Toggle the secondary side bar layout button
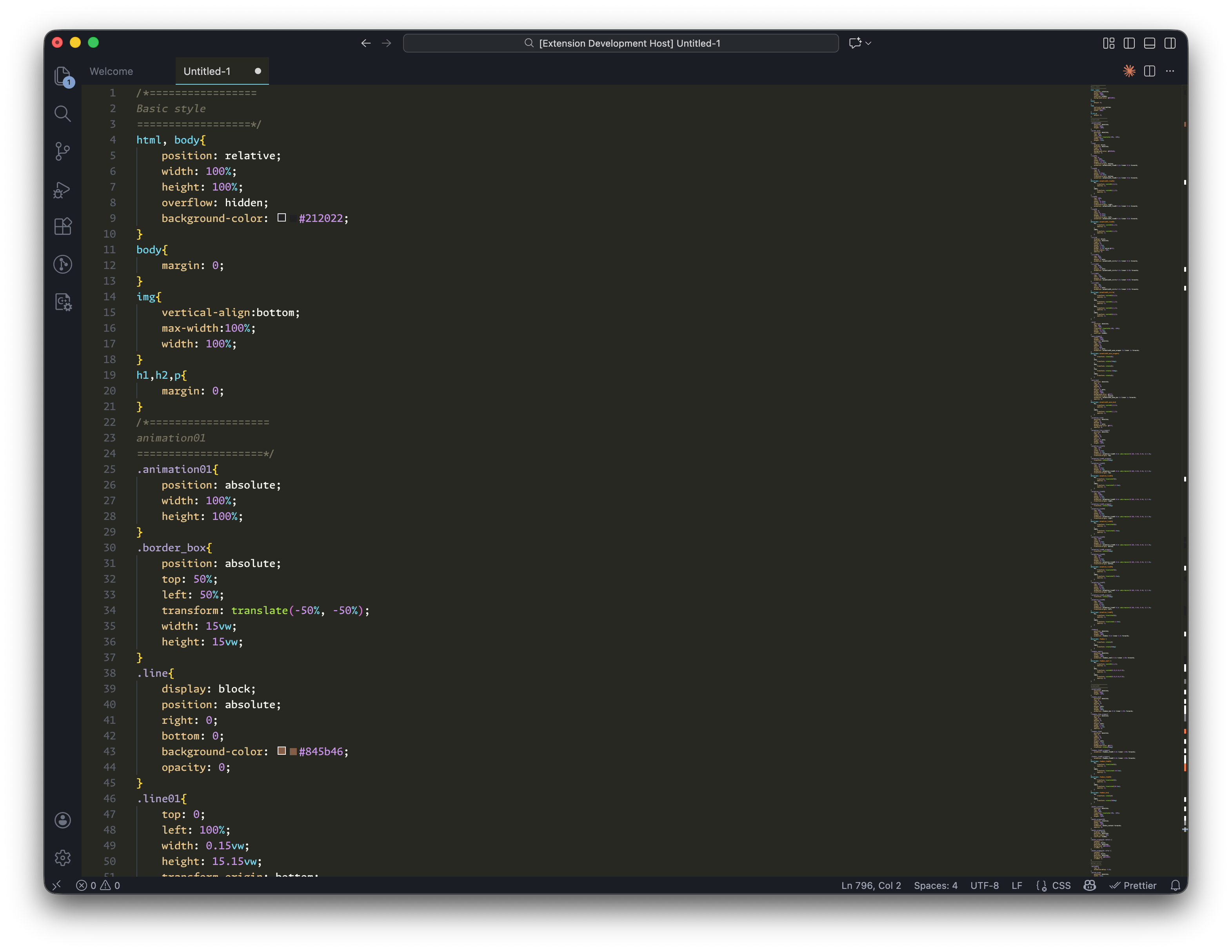 coord(1169,44)
